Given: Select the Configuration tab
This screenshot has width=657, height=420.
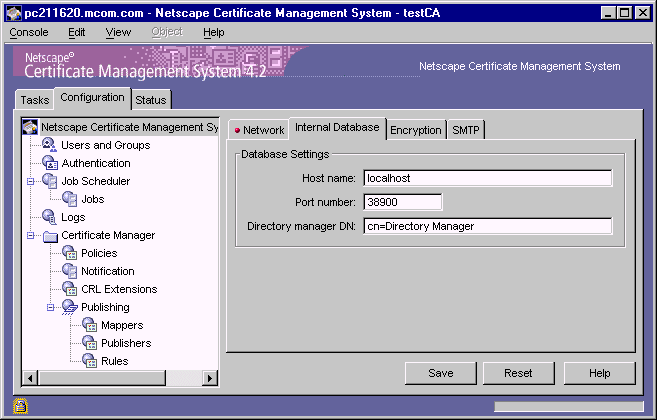Looking at the screenshot, I should 92,98.
